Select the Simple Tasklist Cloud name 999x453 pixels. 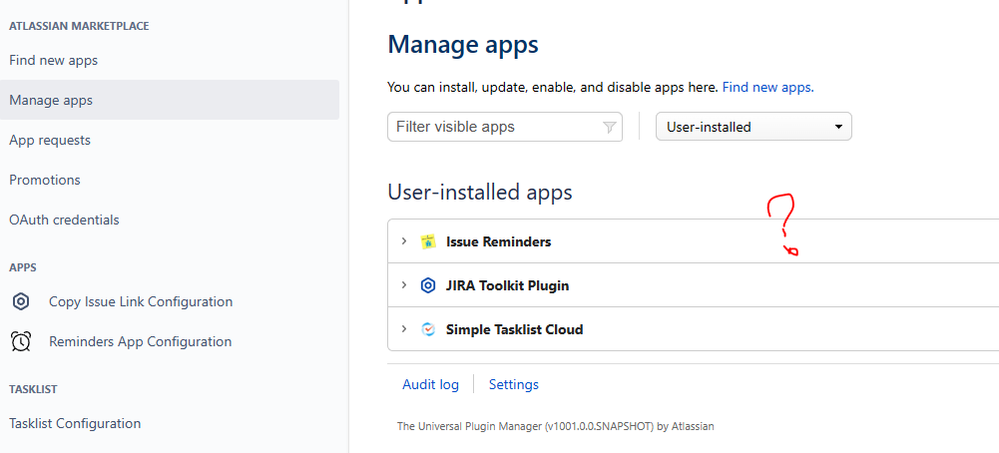point(514,329)
